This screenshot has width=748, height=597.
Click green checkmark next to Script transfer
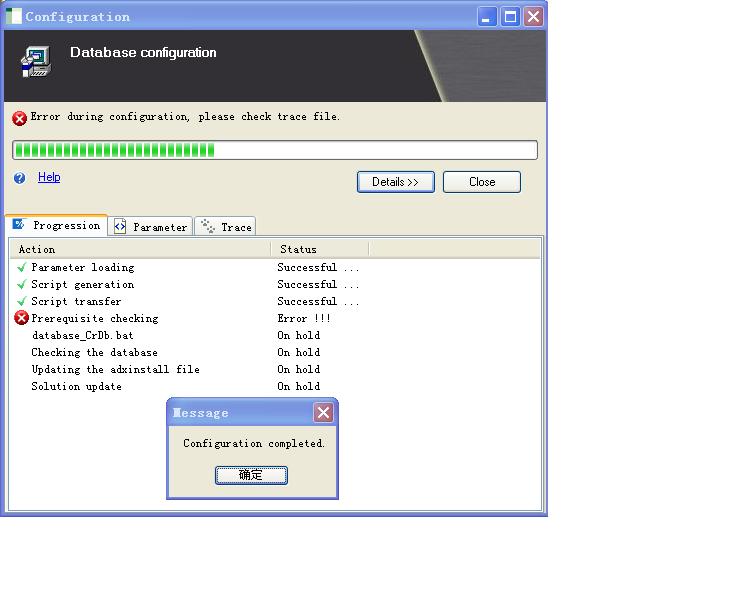tap(21, 301)
